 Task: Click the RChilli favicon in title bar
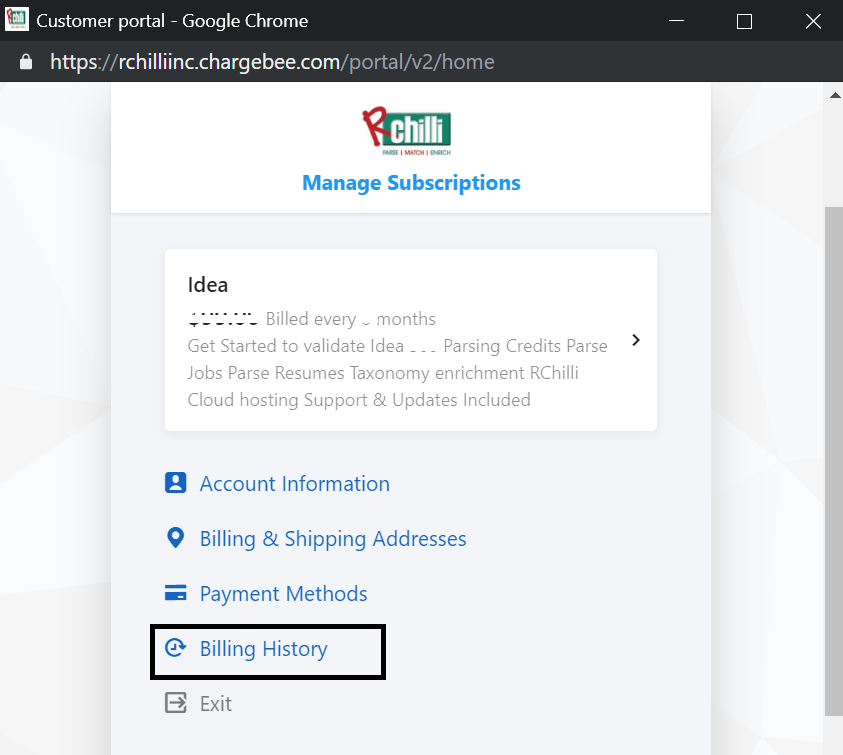click(17, 20)
